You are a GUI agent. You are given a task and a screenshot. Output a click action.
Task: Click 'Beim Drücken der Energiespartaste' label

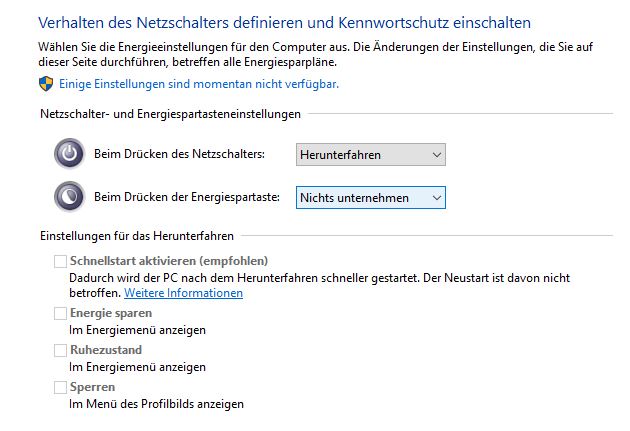pos(187,197)
